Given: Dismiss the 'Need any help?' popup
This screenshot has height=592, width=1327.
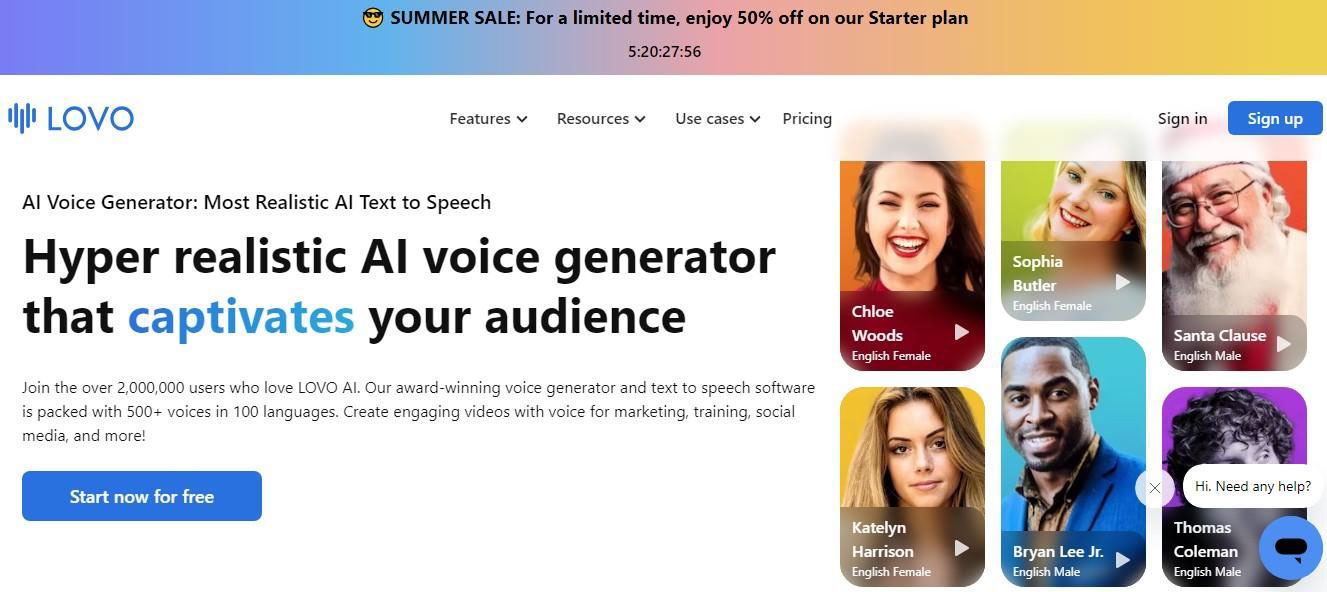Looking at the screenshot, I should [1154, 488].
